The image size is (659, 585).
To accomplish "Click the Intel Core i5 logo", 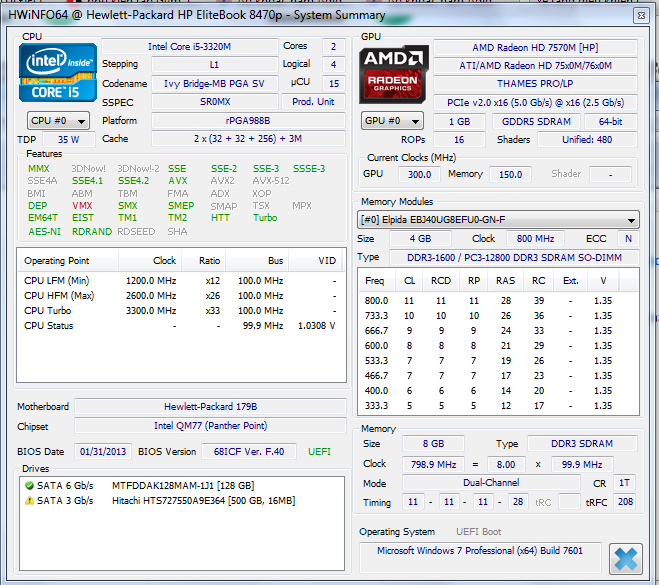I will tap(58, 72).
